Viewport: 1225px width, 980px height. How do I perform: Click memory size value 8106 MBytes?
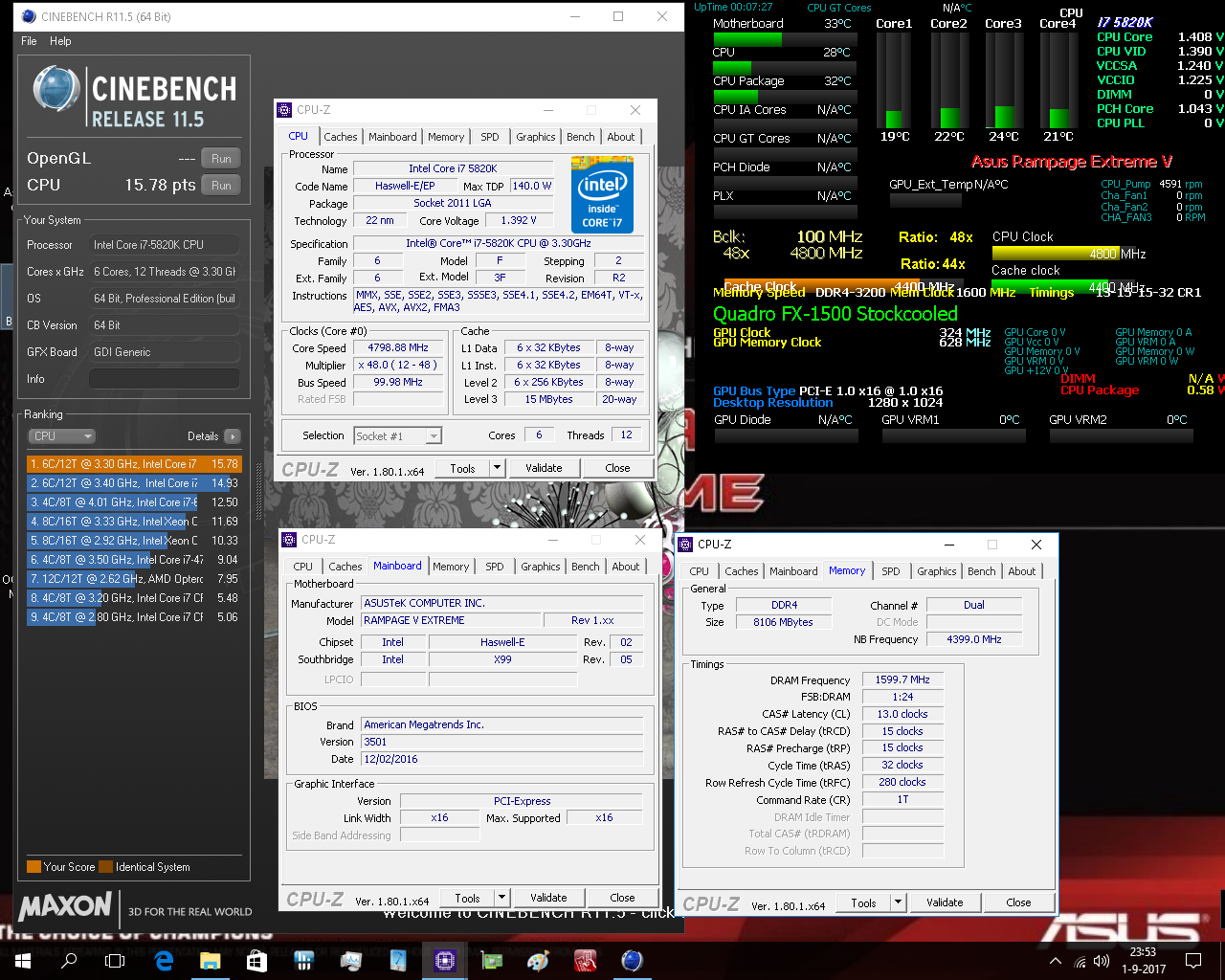tap(783, 622)
